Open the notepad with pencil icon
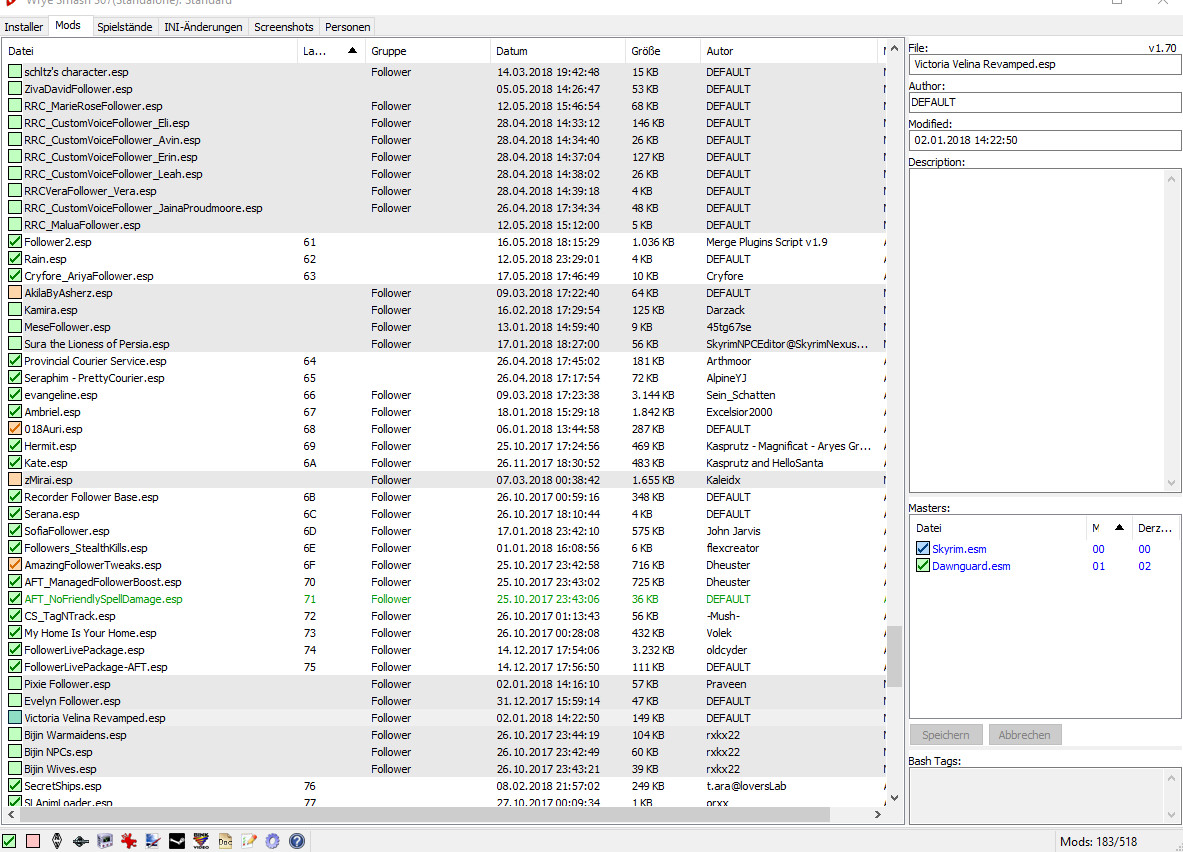This screenshot has height=852, width=1183. (249, 841)
